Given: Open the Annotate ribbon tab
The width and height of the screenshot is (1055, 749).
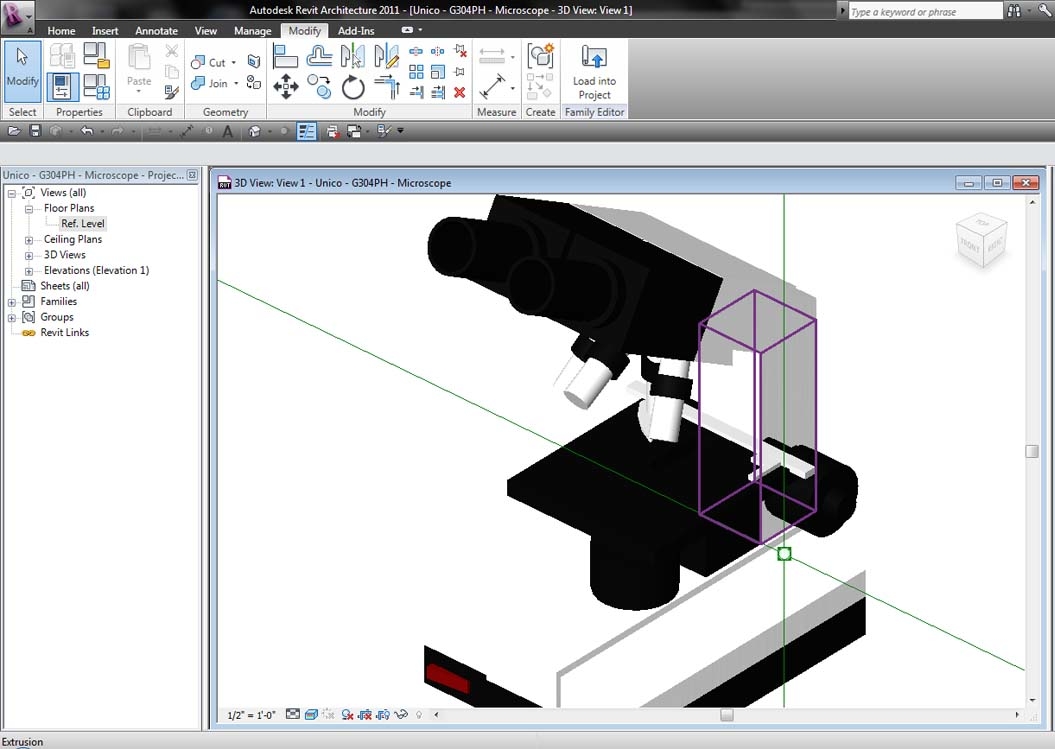Looking at the screenshot, I should [156, 30].
